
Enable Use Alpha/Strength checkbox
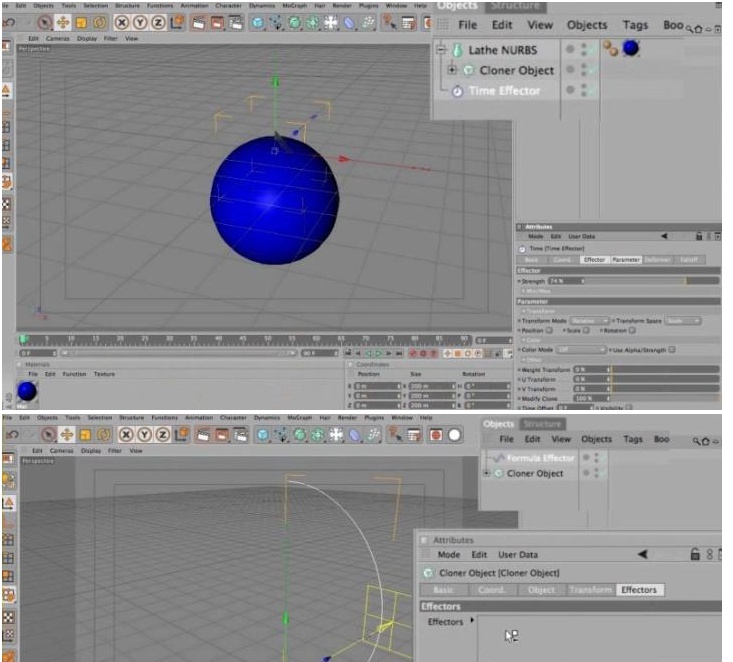(672, 350)
